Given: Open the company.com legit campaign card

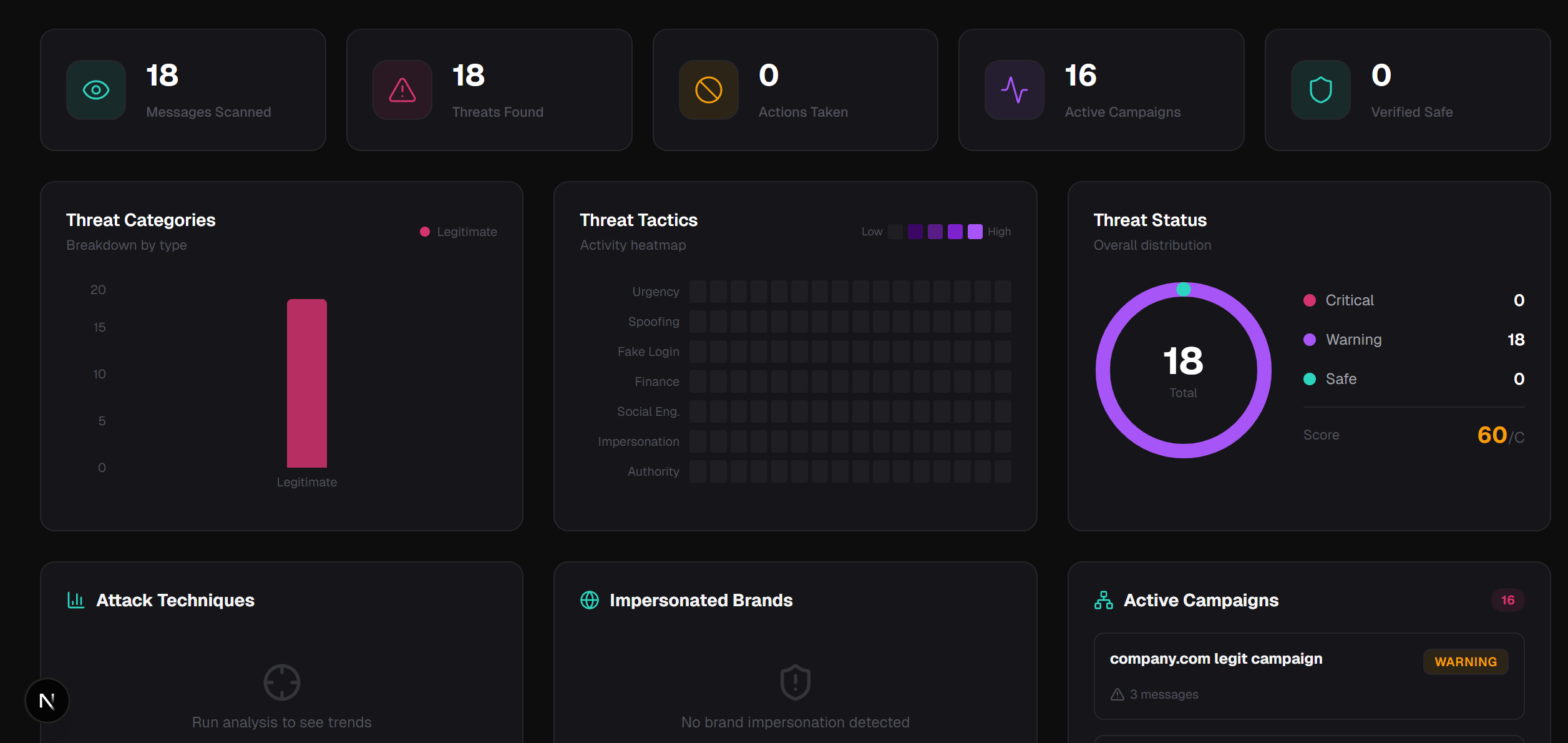Looking at the screenshot, I should click(x=1215, y=659).
